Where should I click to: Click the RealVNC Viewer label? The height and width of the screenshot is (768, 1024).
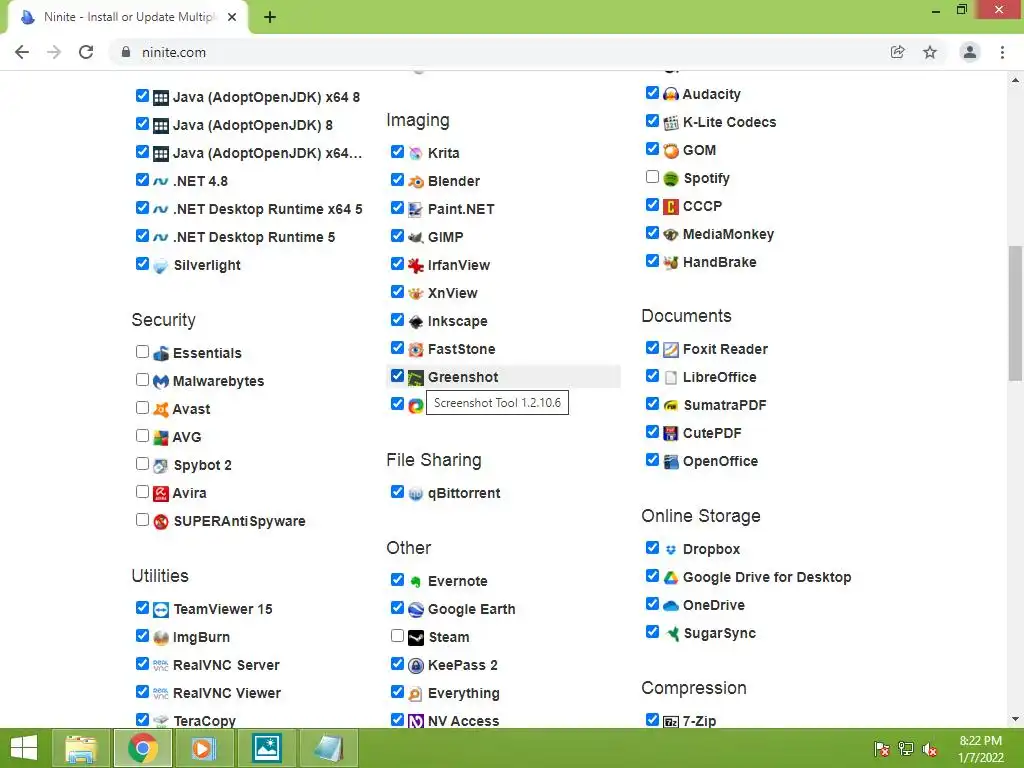(227, 694)
